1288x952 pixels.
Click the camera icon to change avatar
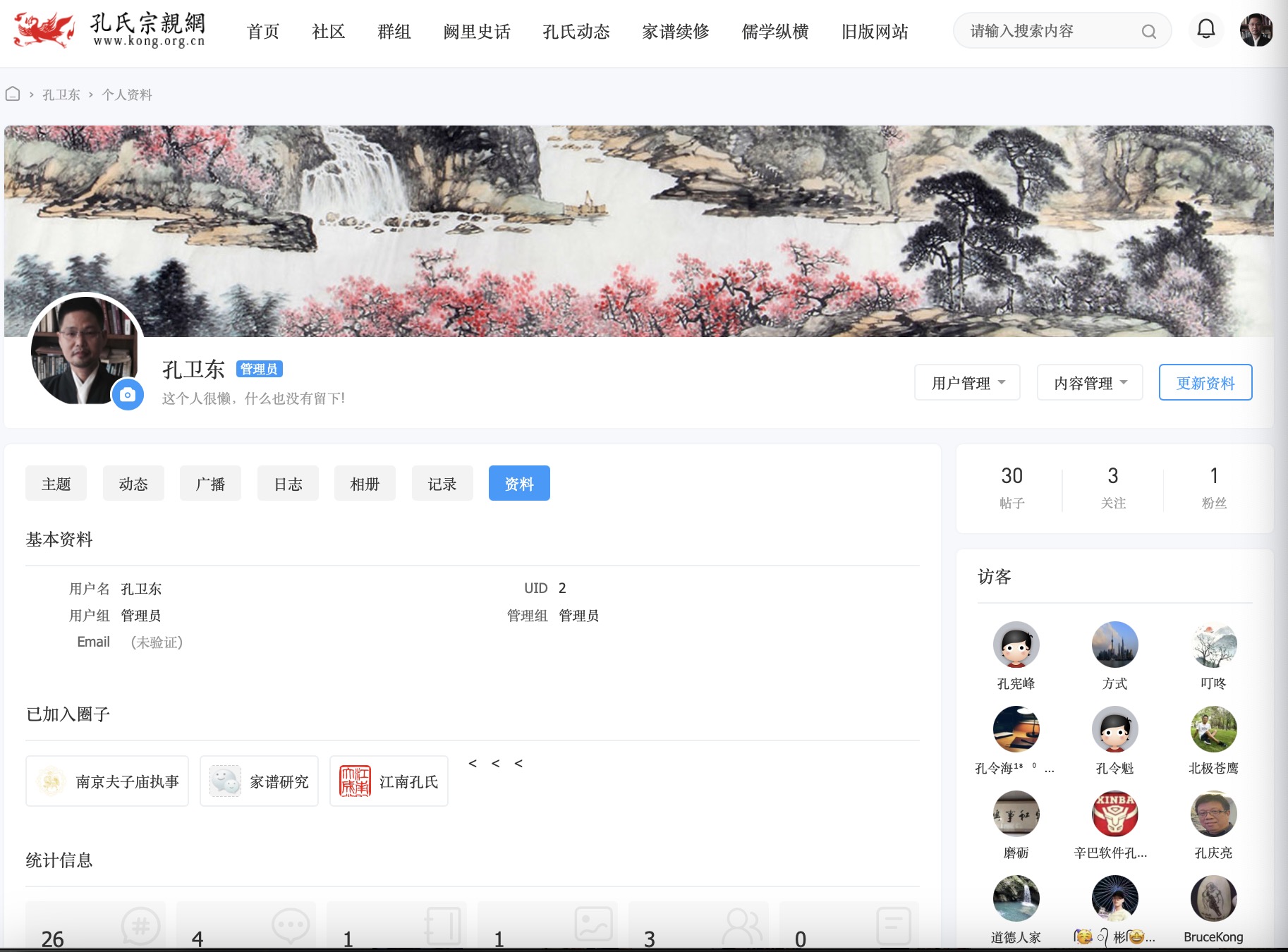click(128, 394)
